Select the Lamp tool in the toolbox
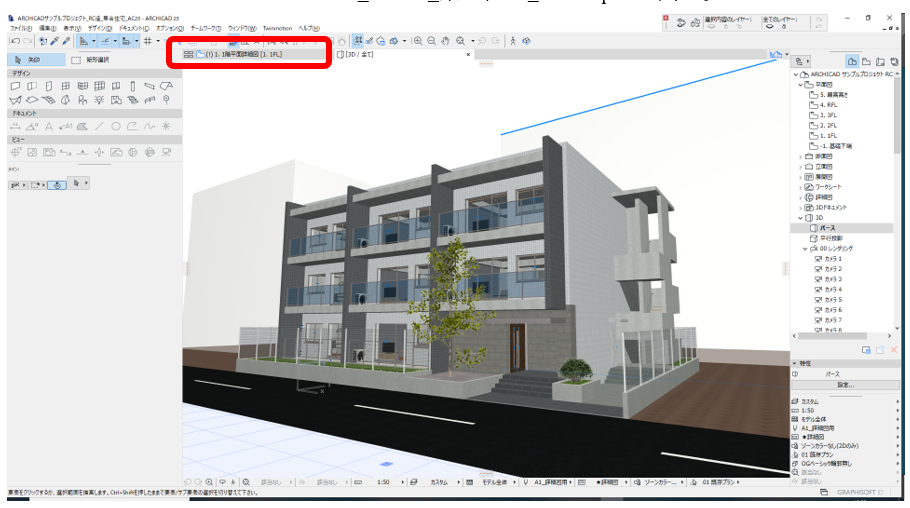910x508 pixels. tap(99, 100)
